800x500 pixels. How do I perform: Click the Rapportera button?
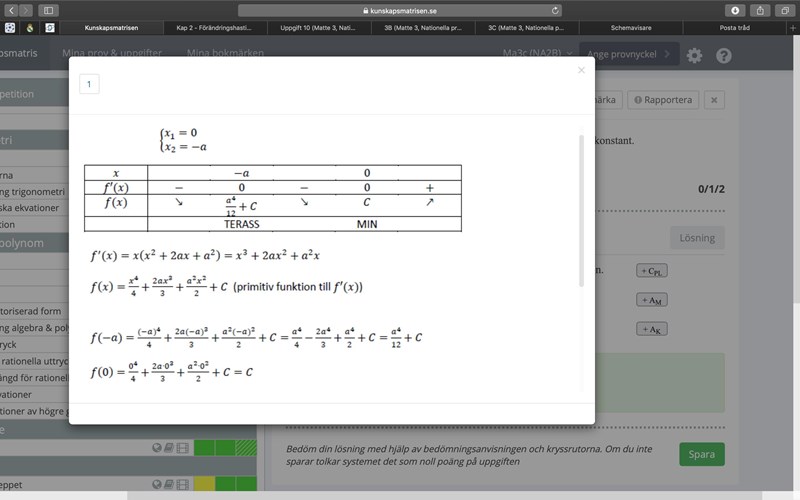661,100
